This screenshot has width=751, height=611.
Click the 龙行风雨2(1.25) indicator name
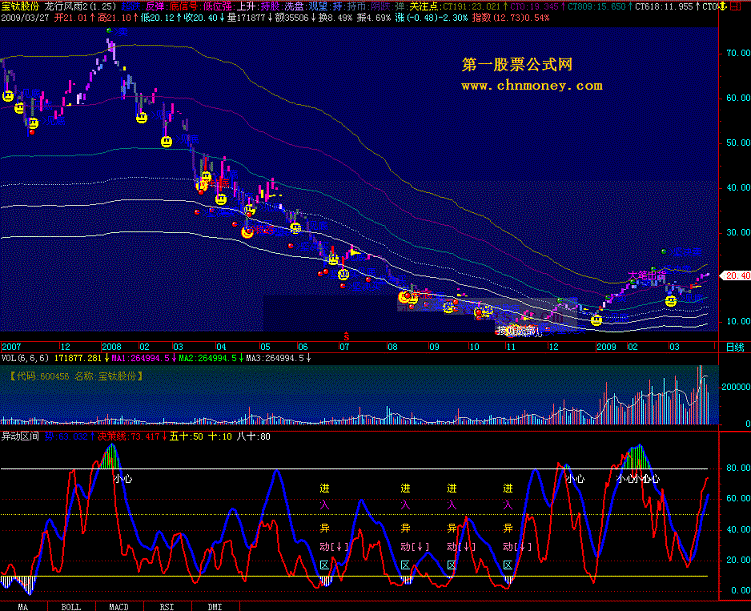pos(80,7)
